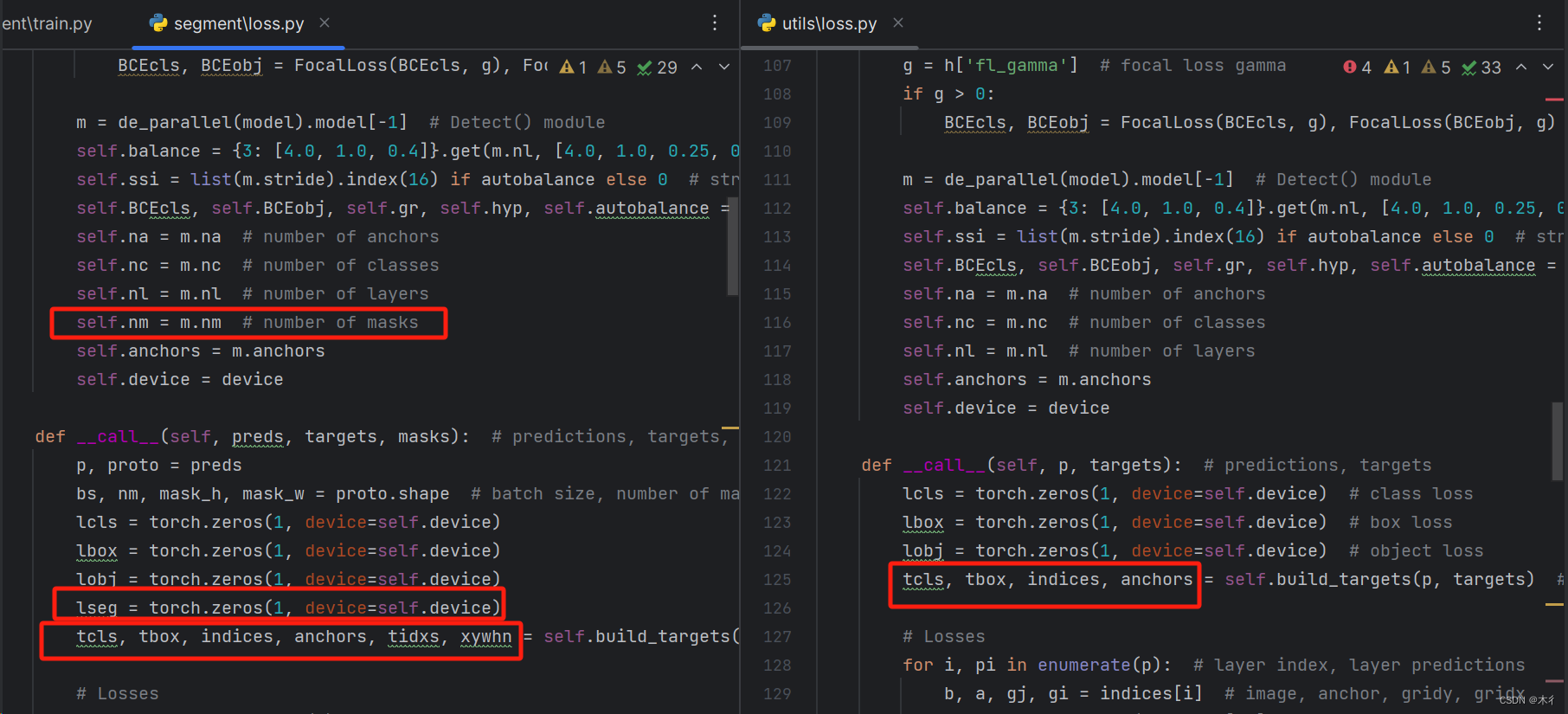Click 'tcls, tbox, indices, anchors' in right editor
This screenshot has height=714, width=1568.
1048,580
